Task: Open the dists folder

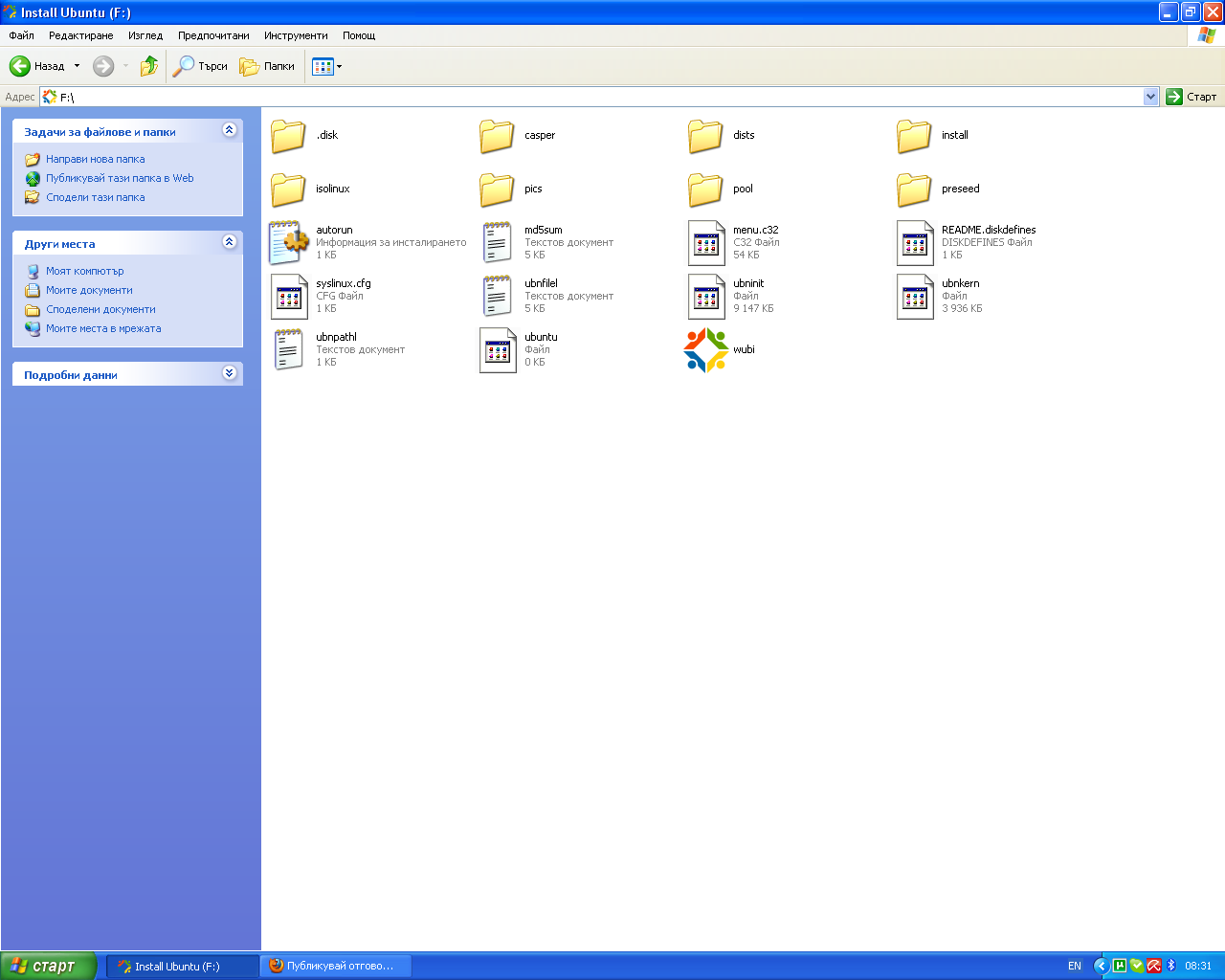Action: 722,136
